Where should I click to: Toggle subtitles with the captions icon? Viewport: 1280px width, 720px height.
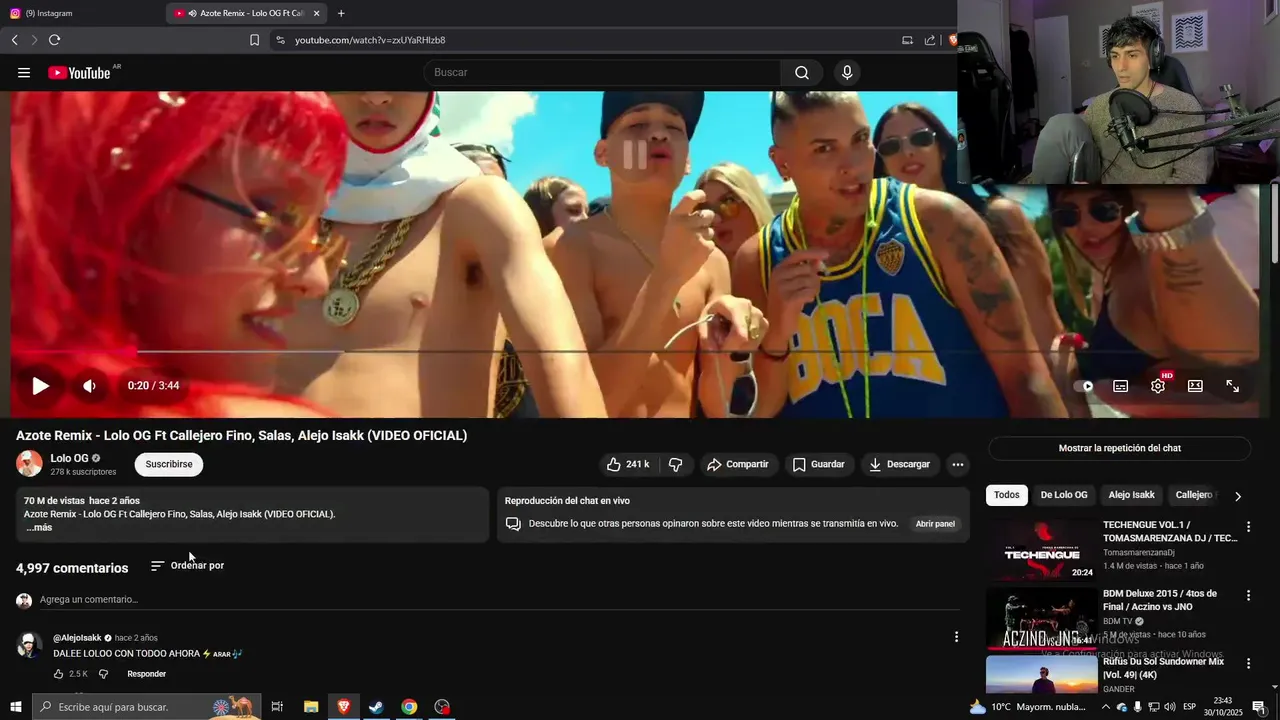click(x=1121, y=386)
